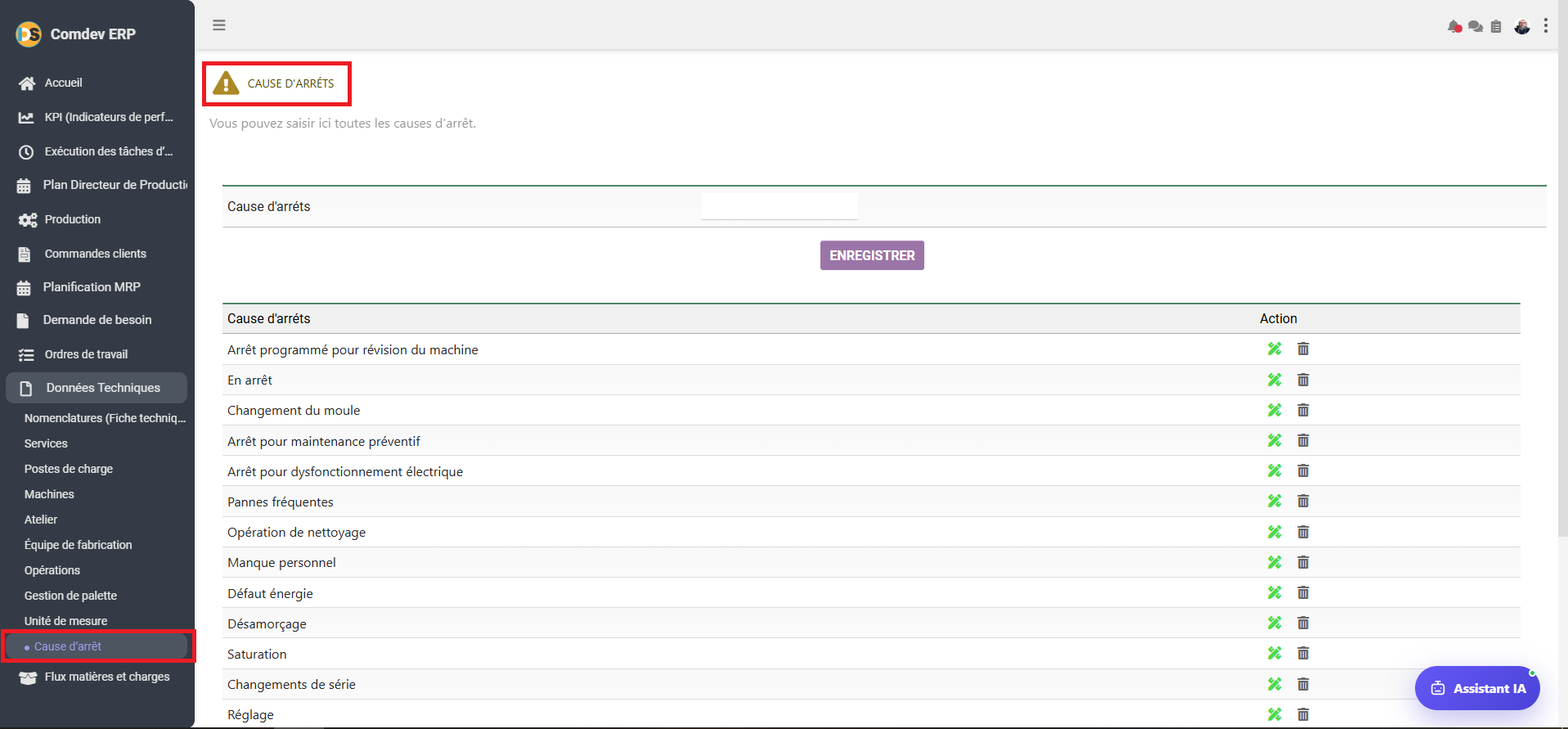The width and height of the screenshot is (1568, 729).
Task: Edit the 'Défaut énergie' row
Action: [1274, 592]
